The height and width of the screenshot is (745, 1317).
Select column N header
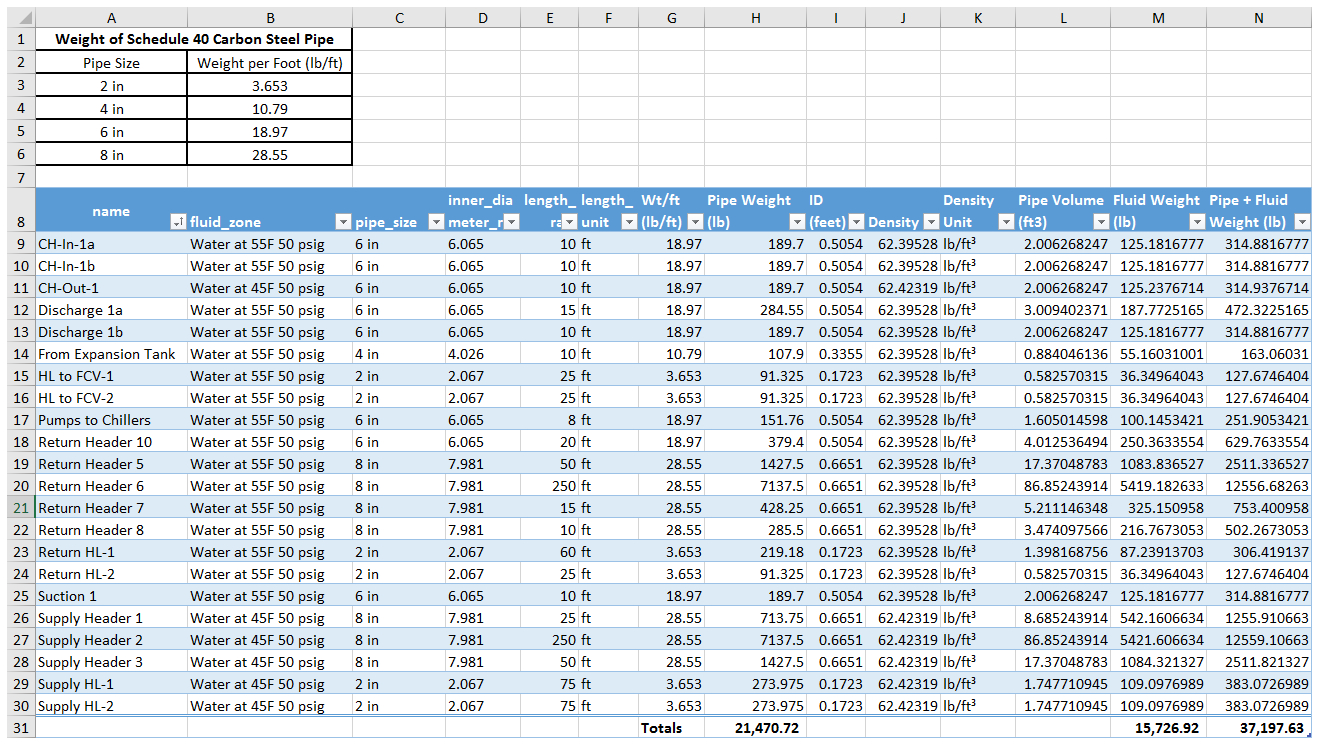[x=1258, y=18]
